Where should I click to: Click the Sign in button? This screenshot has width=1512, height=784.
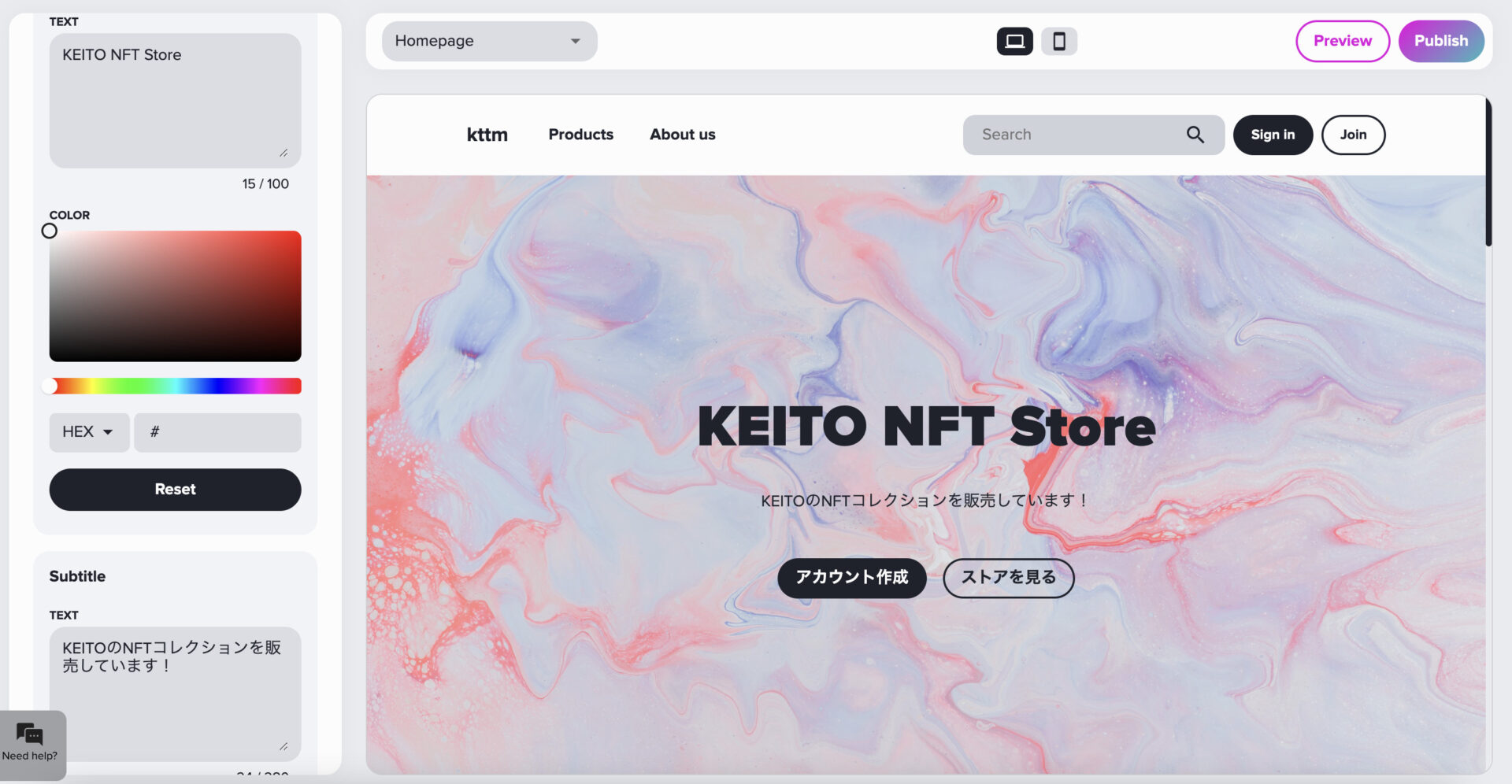[1273, 135]
